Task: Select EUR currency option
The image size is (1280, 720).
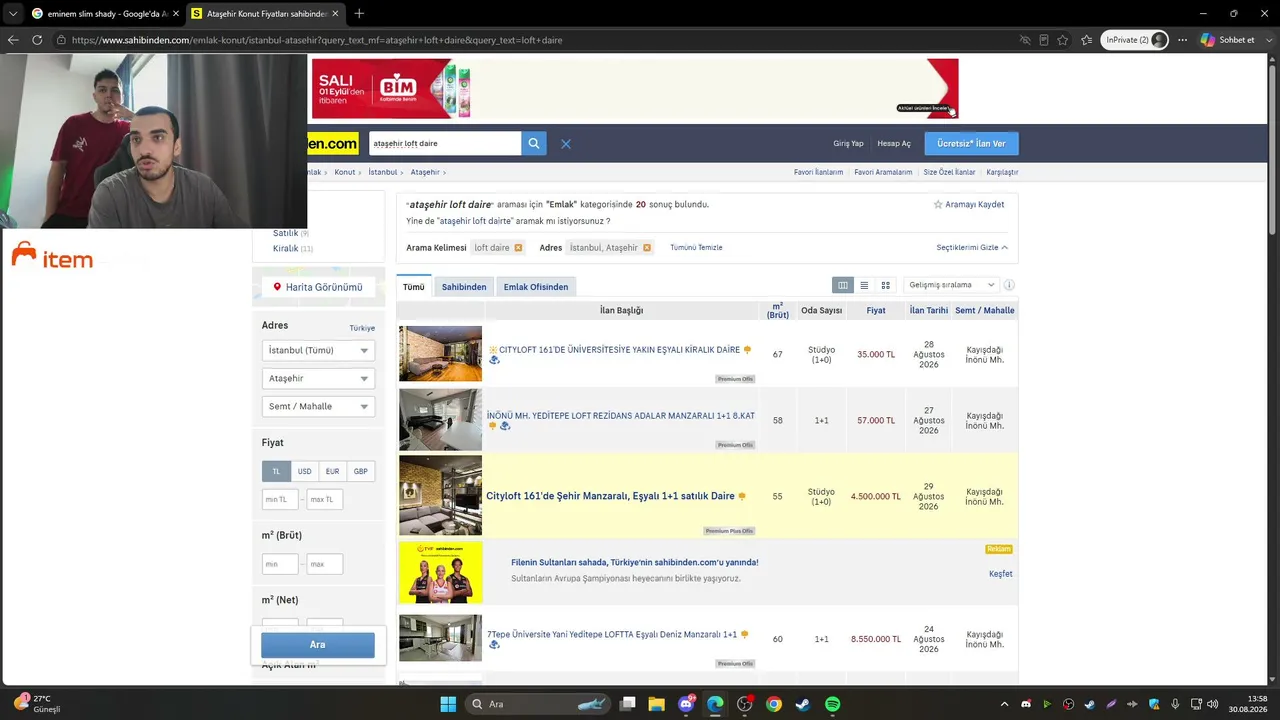Action: point(332,471)
